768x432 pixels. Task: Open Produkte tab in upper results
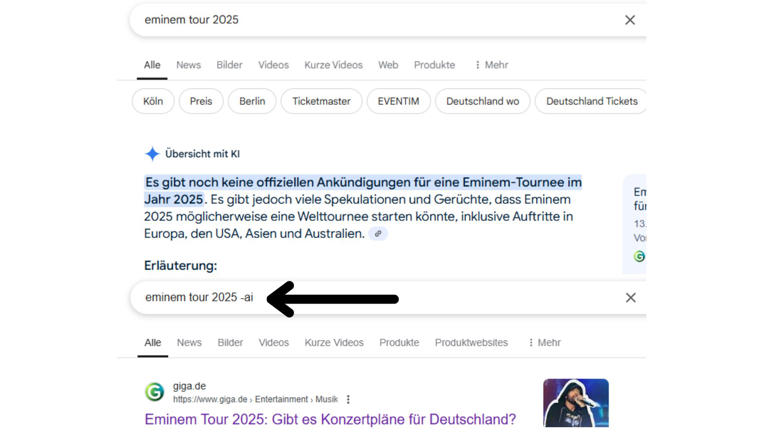click(434, 65)
